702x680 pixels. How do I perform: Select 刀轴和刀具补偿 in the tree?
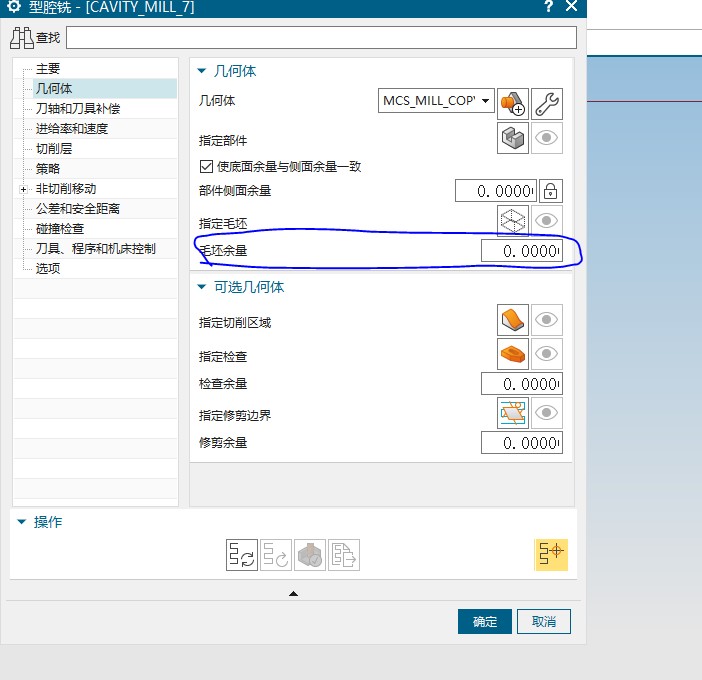[78, 109]
